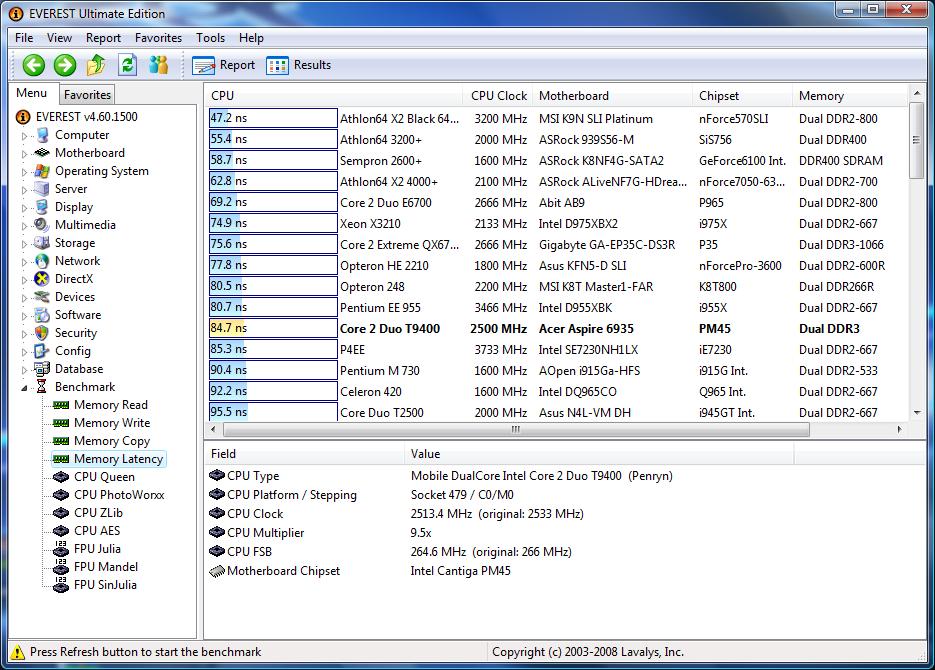This screenshot has height=670, width=935.
Task: Click the Manage users people icon
Action: tap(159, 65)
